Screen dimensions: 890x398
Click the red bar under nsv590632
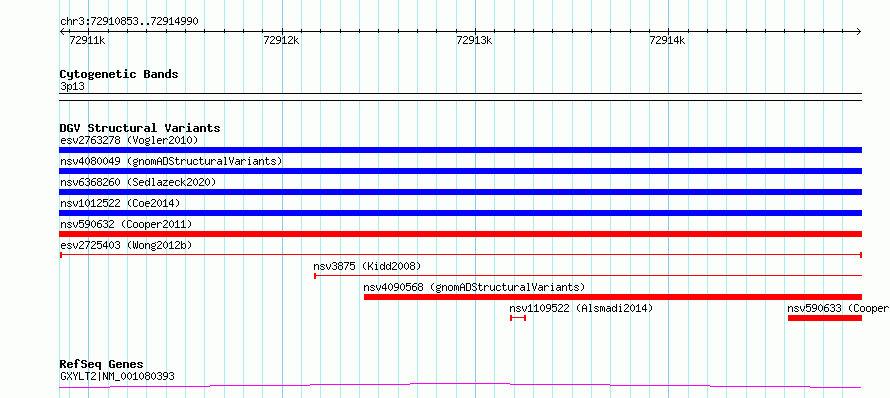(460, 234)
